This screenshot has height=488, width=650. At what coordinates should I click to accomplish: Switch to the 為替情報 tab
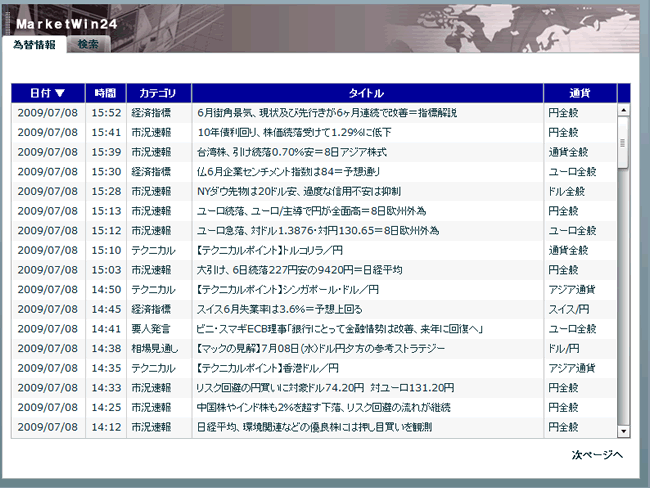click(34, 44)
